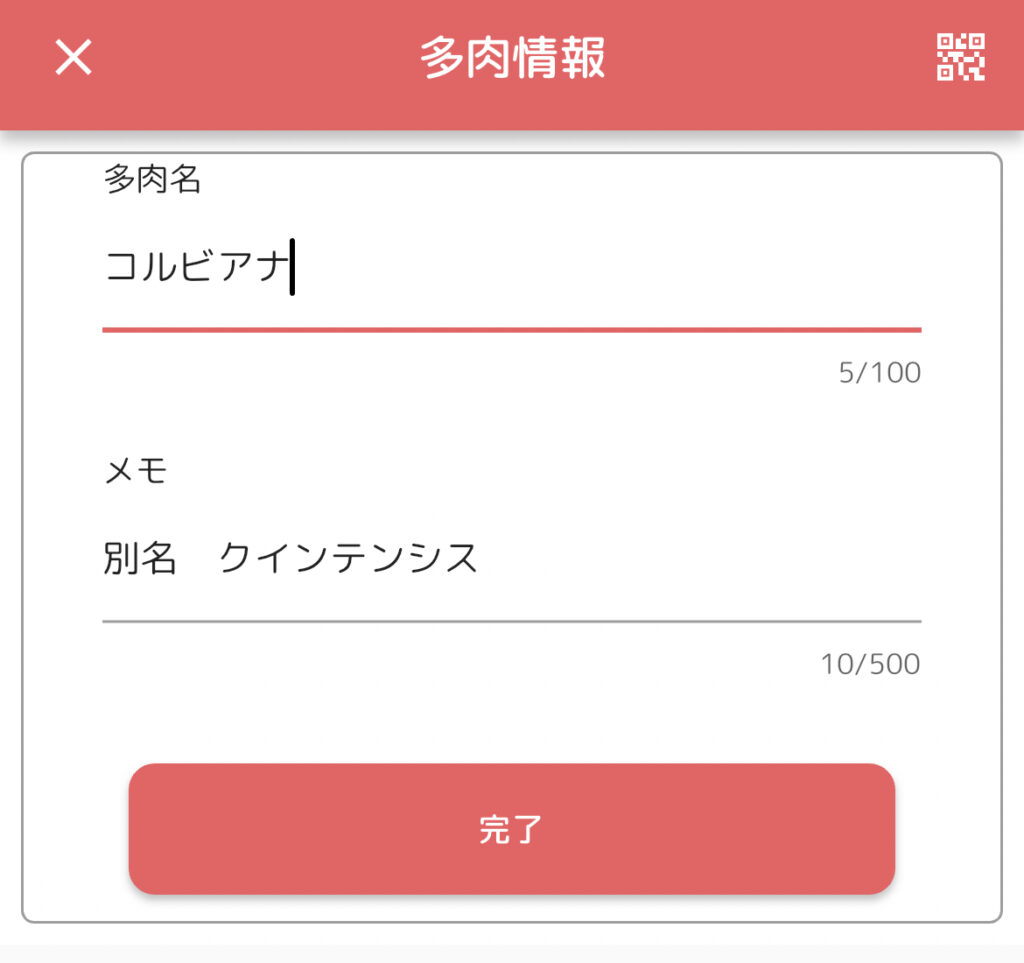1024x963 pixels.
Task: Click the 5/100 character counter
Action: (879, 373)
